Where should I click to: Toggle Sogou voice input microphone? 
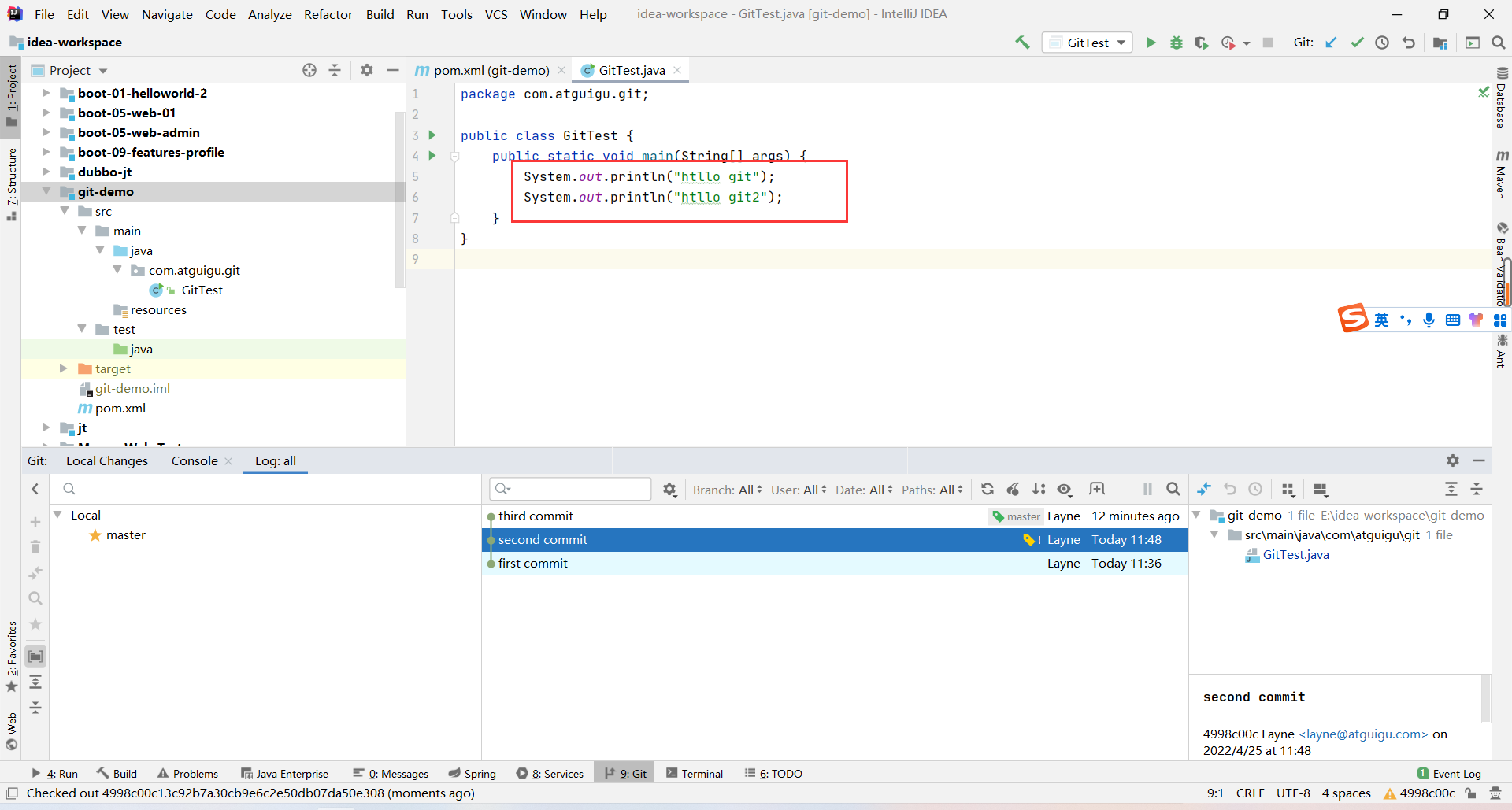click(1429, 320)
